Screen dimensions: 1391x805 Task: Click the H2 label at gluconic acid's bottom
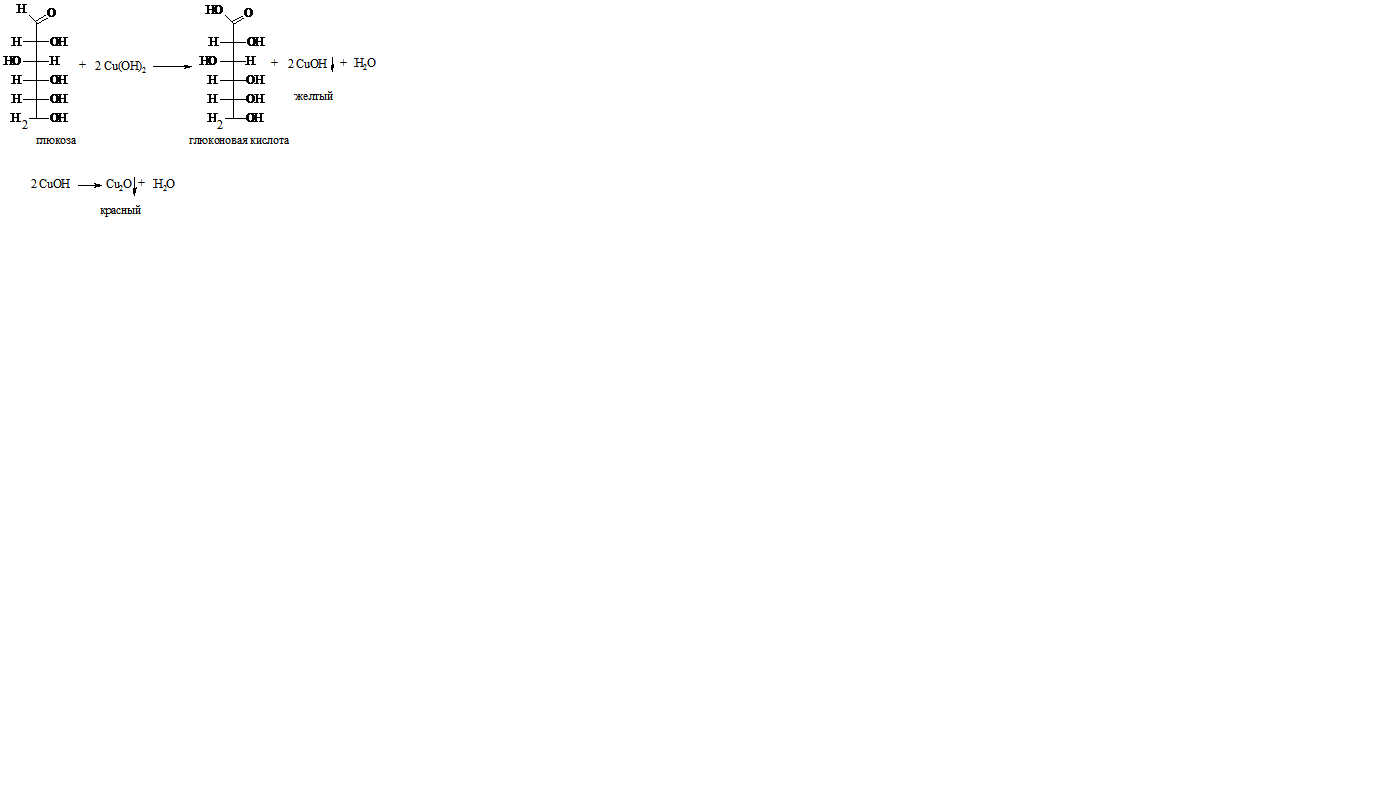pos(215,119)
